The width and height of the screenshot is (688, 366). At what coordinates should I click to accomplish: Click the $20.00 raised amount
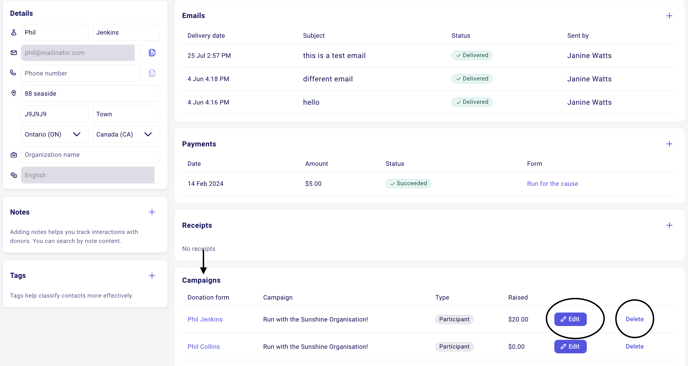pyautogui.click(x=518, y=319)
